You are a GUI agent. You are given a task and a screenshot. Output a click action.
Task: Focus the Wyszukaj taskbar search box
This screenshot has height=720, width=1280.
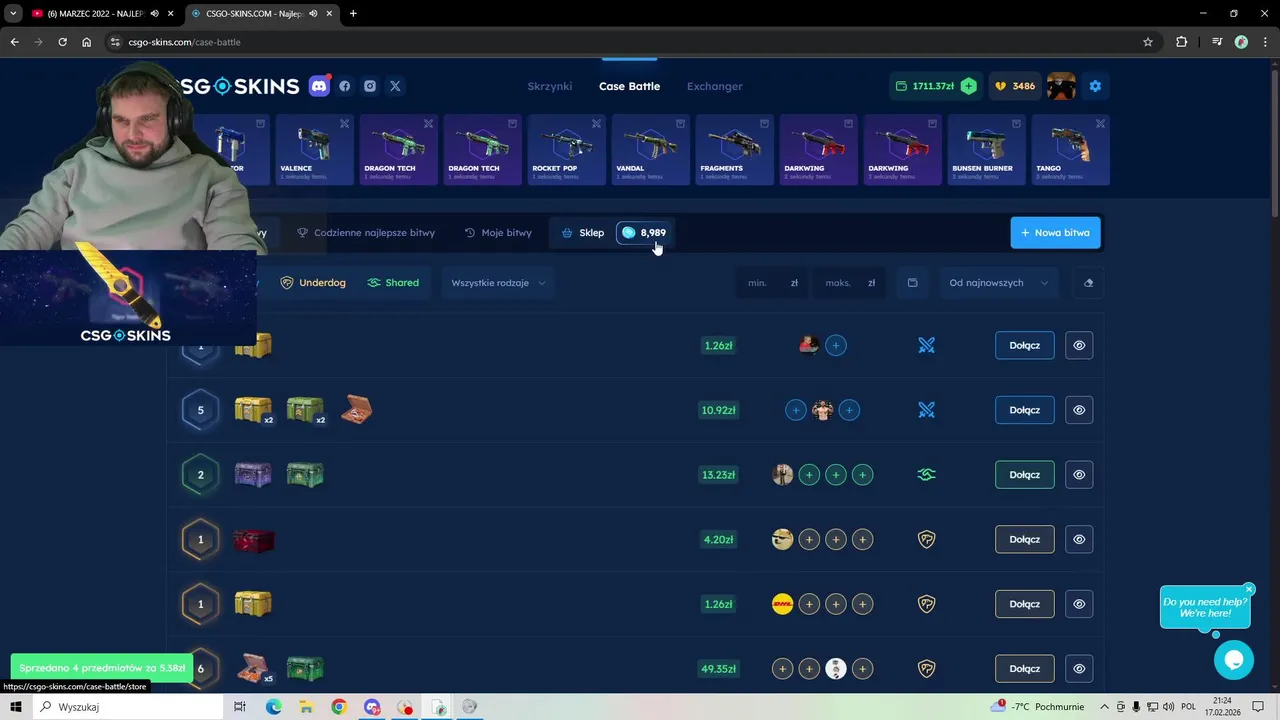[x=128, y=707]
